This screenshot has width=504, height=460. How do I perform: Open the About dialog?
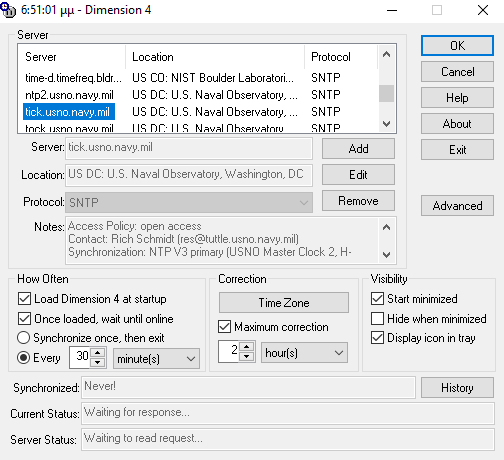[x=457, y=124]
